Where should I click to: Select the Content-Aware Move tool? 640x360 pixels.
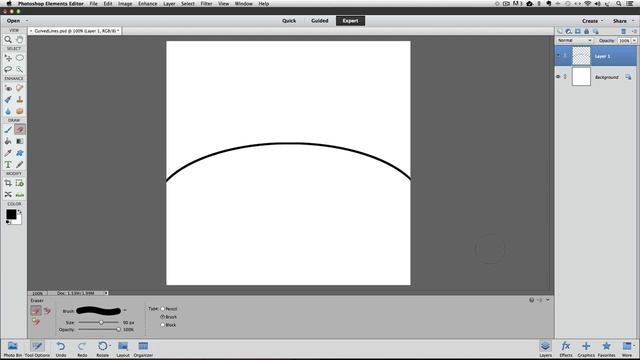[x=8, y=195]
